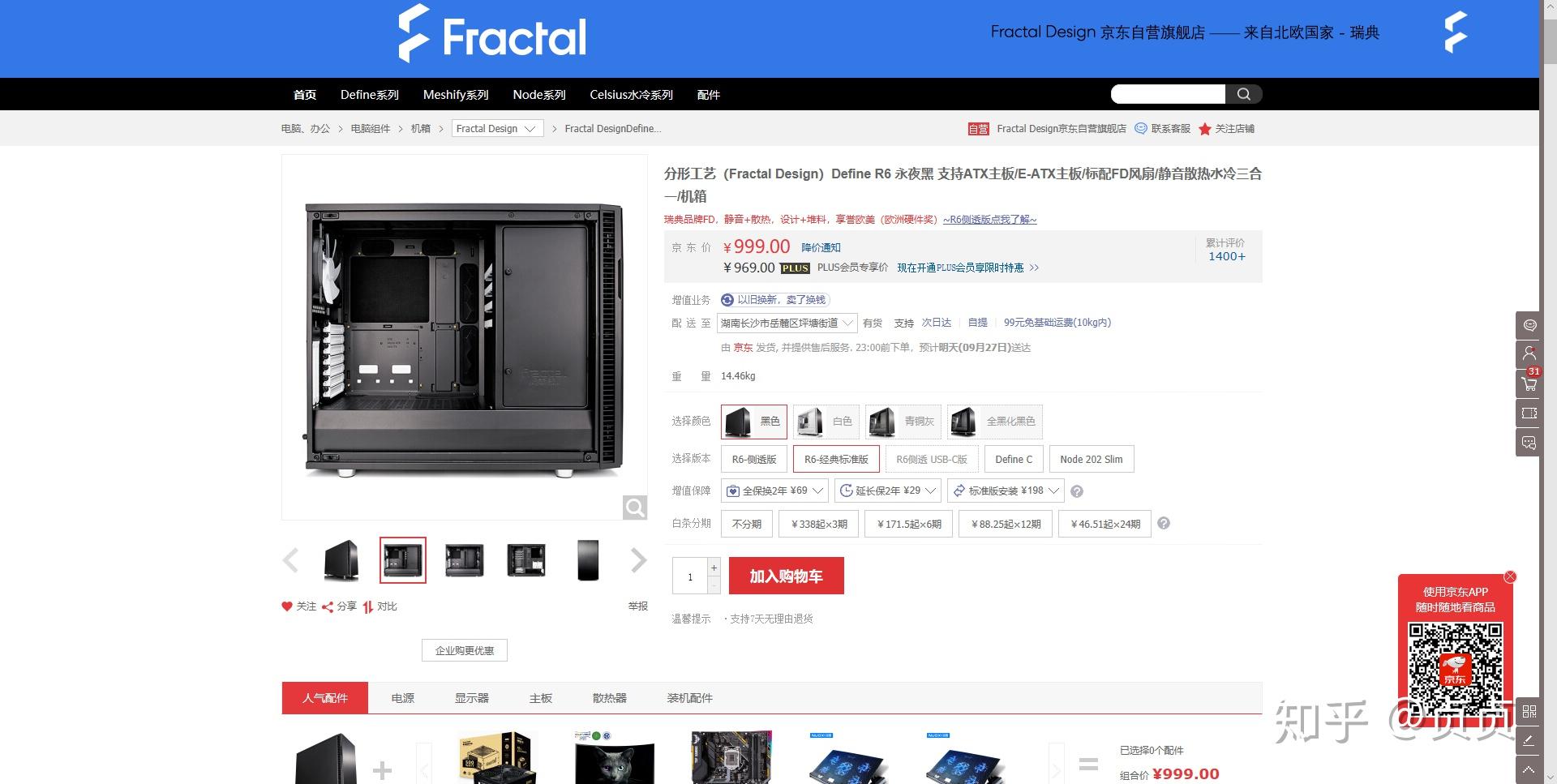Click the search magnifier button
This screenshot has width=1557, height=784.
1243,94
